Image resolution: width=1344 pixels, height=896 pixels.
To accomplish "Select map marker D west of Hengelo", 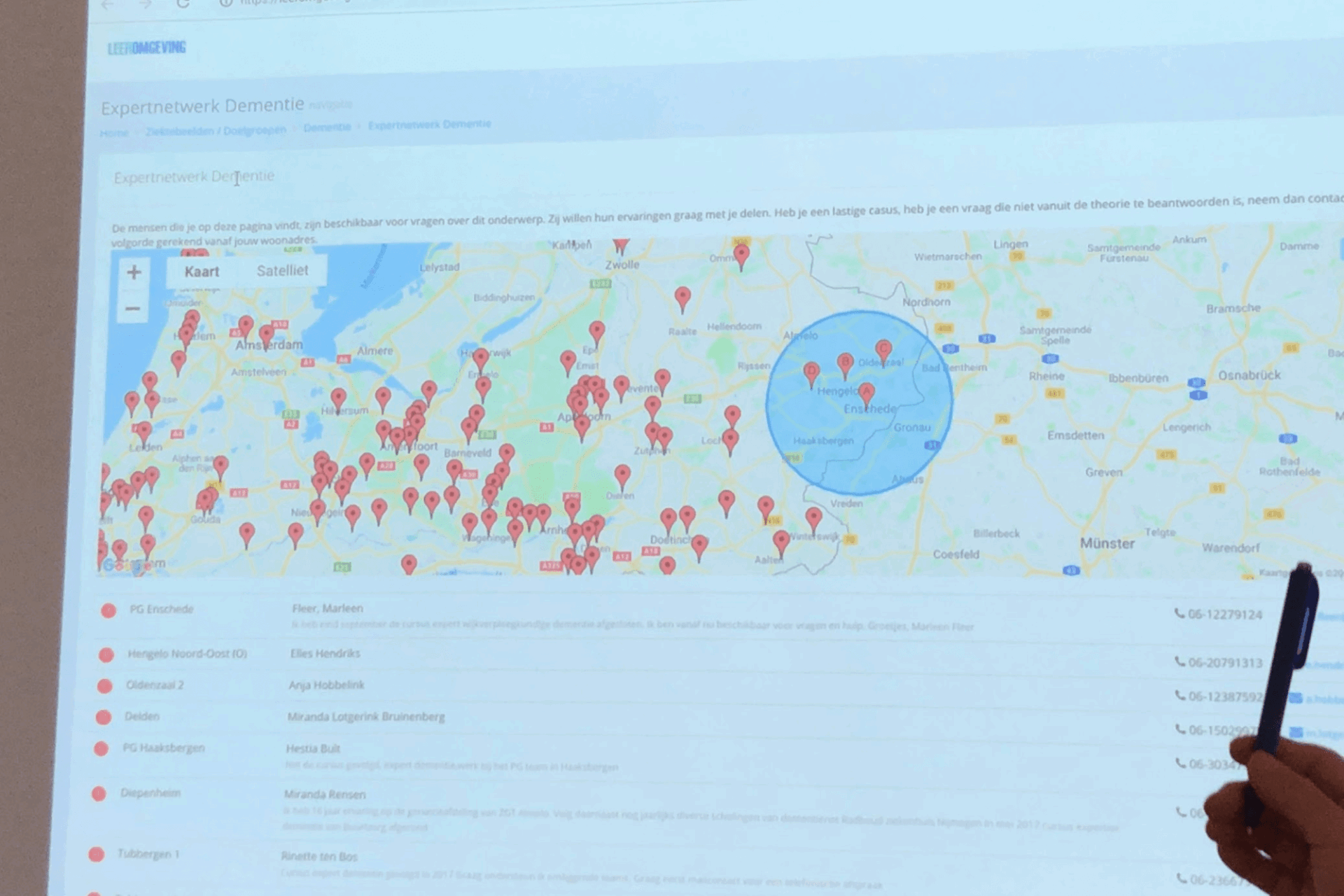I will click(811, 374).
